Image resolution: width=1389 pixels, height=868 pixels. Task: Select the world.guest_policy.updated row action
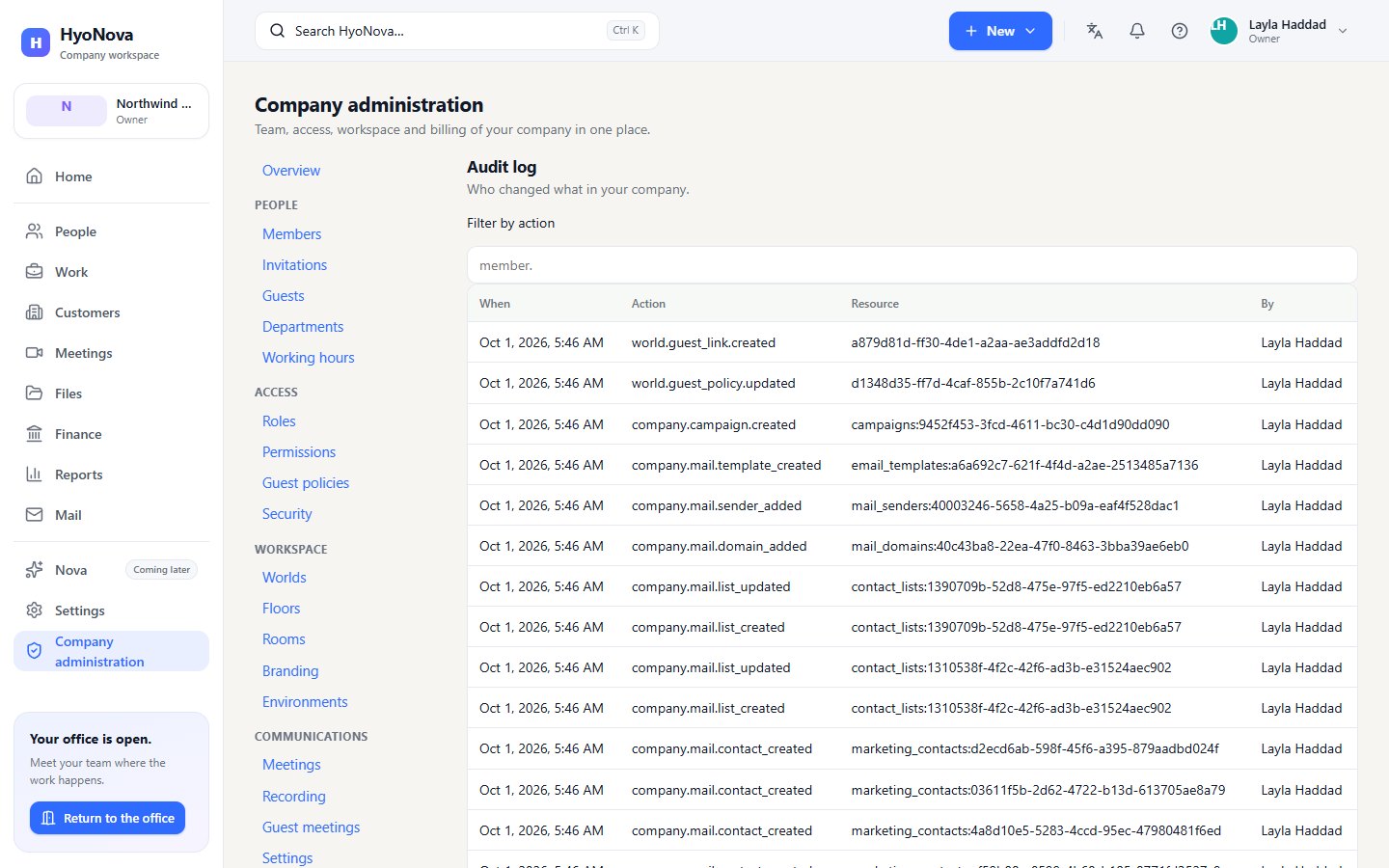[x=714, y=383]
